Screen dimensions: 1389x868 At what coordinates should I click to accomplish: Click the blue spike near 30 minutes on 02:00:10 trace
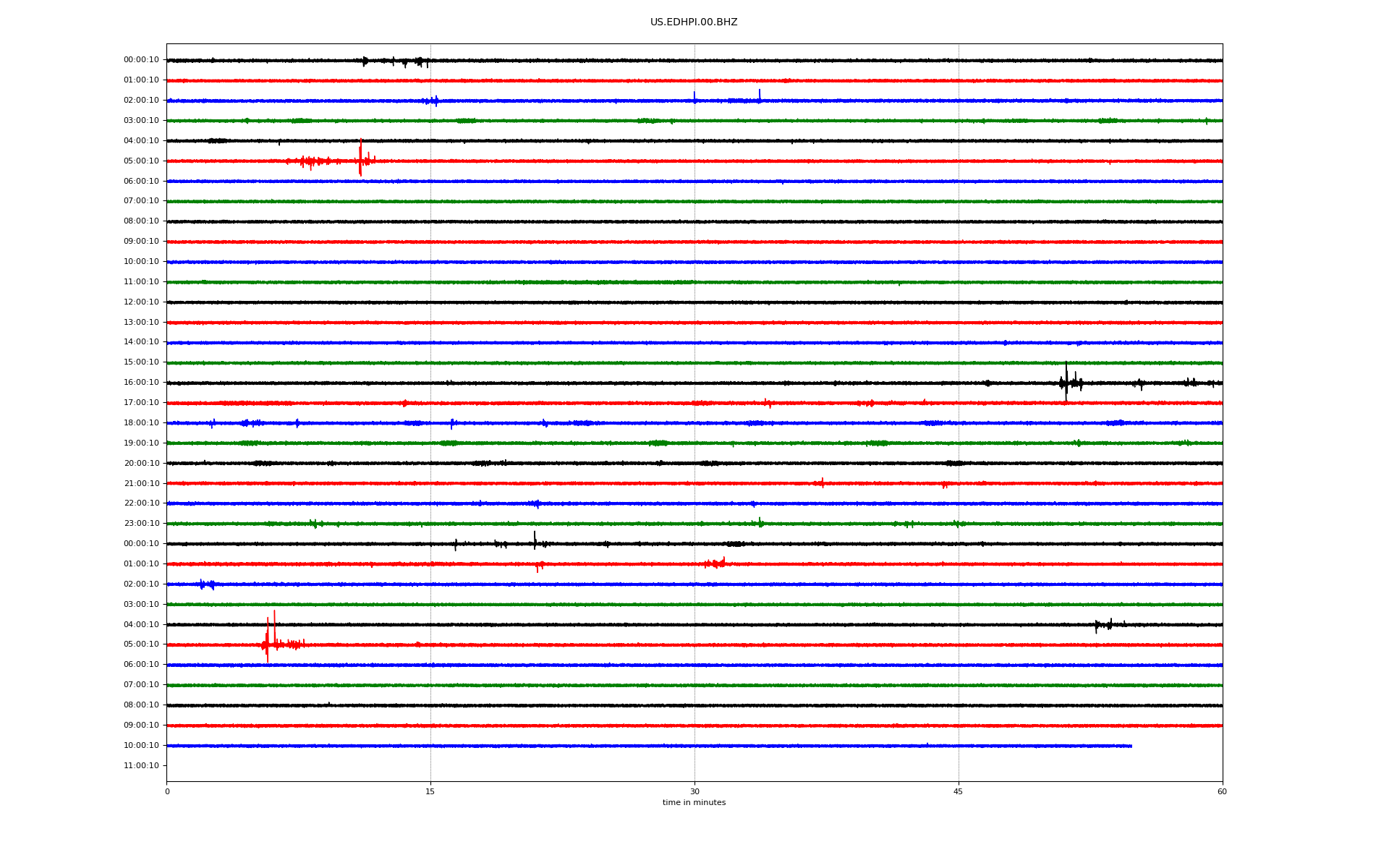click(x=694, y=97)
